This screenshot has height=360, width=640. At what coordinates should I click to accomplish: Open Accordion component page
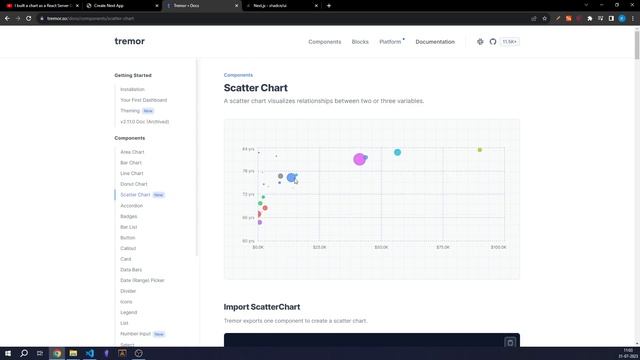coord(131,206)
